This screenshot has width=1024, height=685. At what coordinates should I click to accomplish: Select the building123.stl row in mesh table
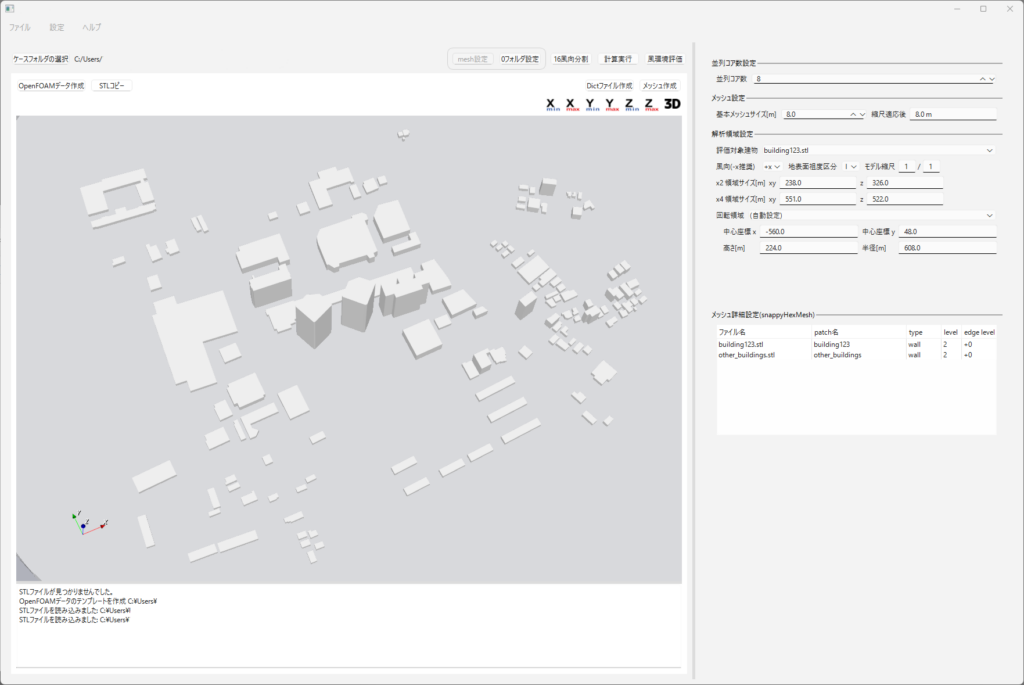coord(856,344)
